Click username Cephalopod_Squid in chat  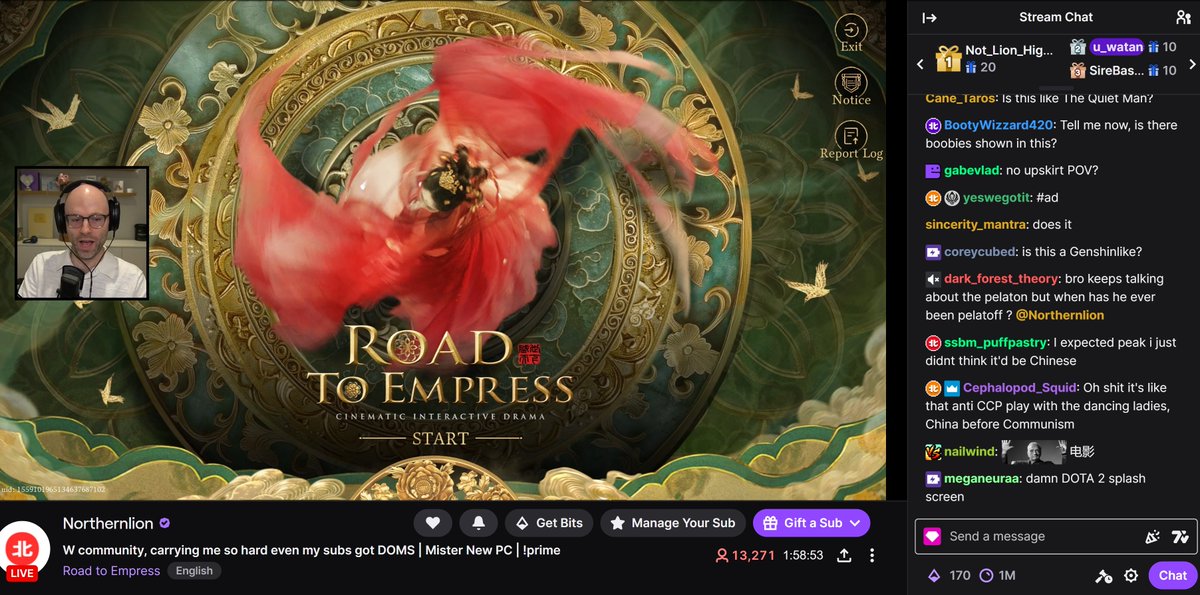tap(1021, 387)
